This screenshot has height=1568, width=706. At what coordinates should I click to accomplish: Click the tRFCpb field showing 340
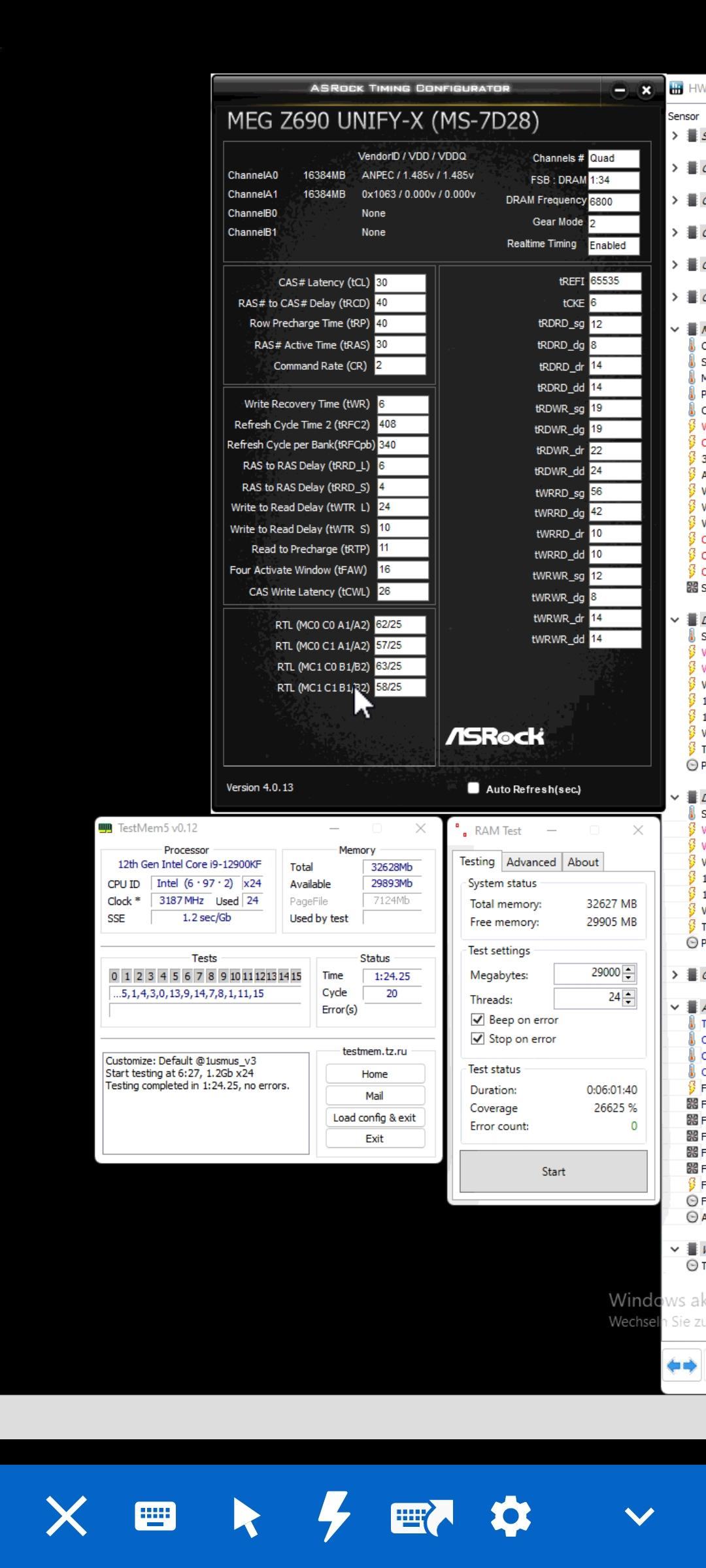[x=403, y=445]
